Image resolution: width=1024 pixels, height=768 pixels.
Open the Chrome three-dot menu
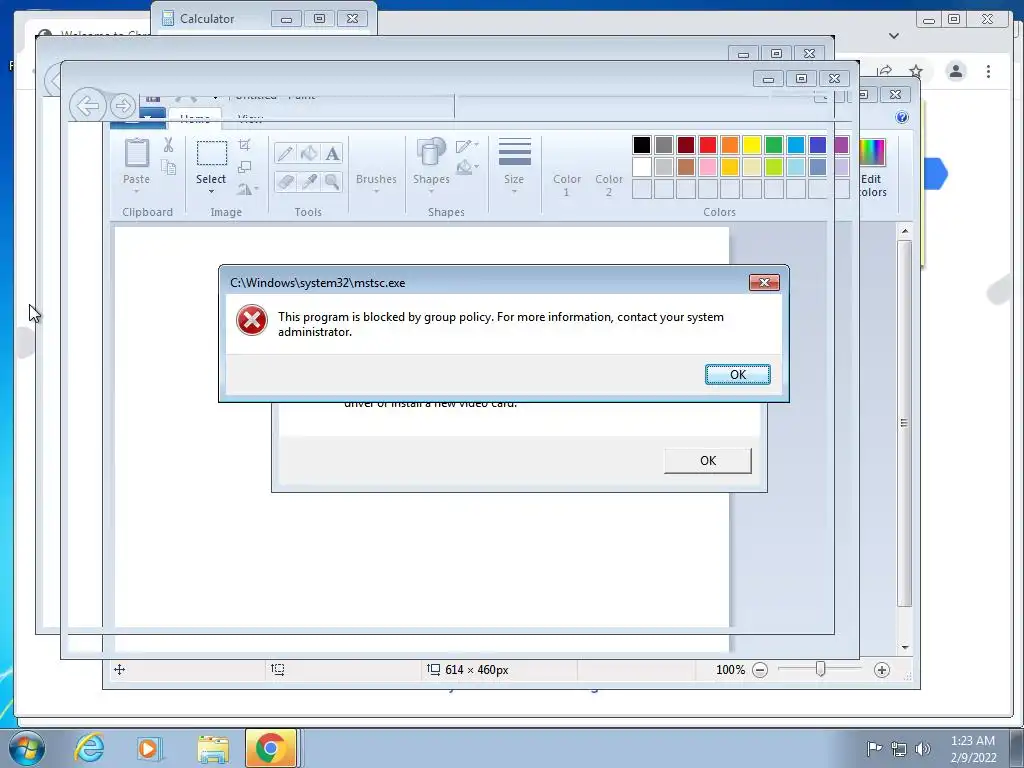(988, 71)
